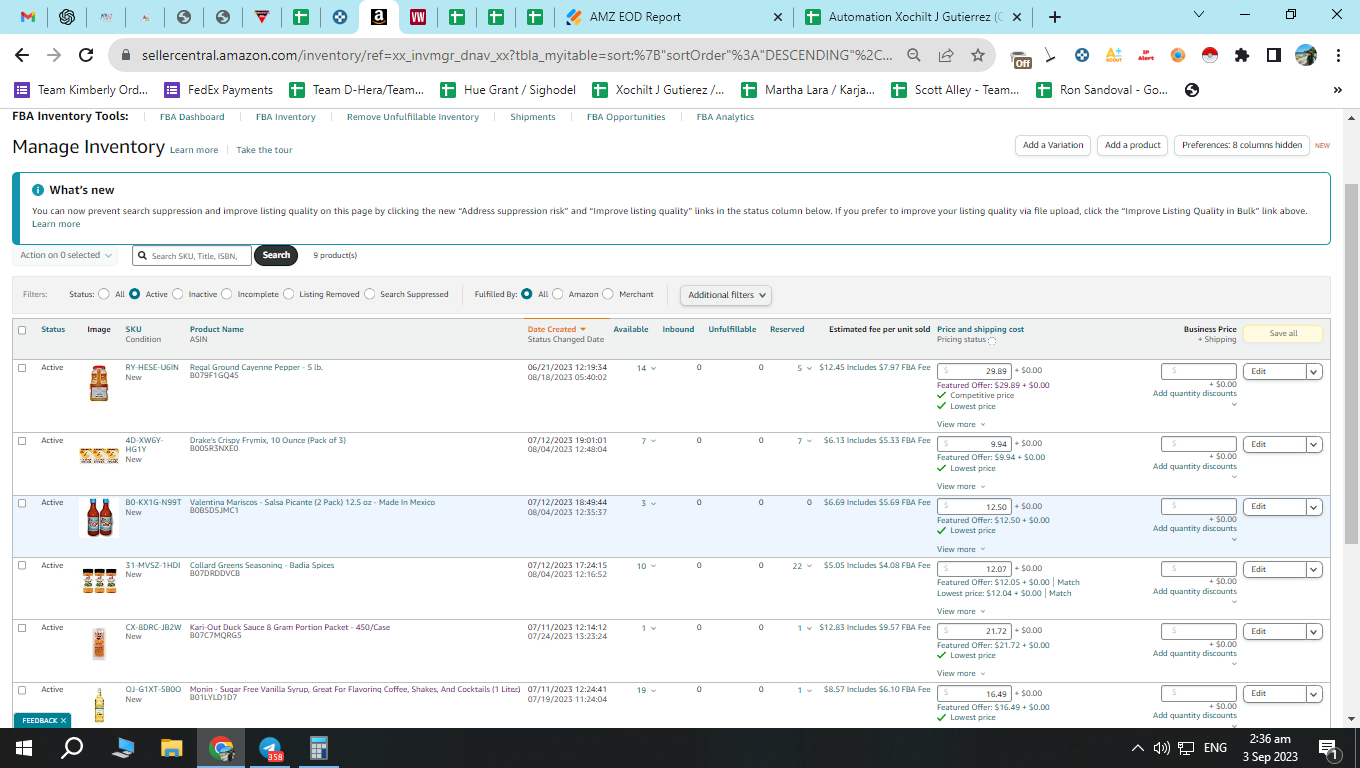Check the box for Regal Ground Cayenne Pepper row
The image size is (1360, 768).
pos(22,368)
